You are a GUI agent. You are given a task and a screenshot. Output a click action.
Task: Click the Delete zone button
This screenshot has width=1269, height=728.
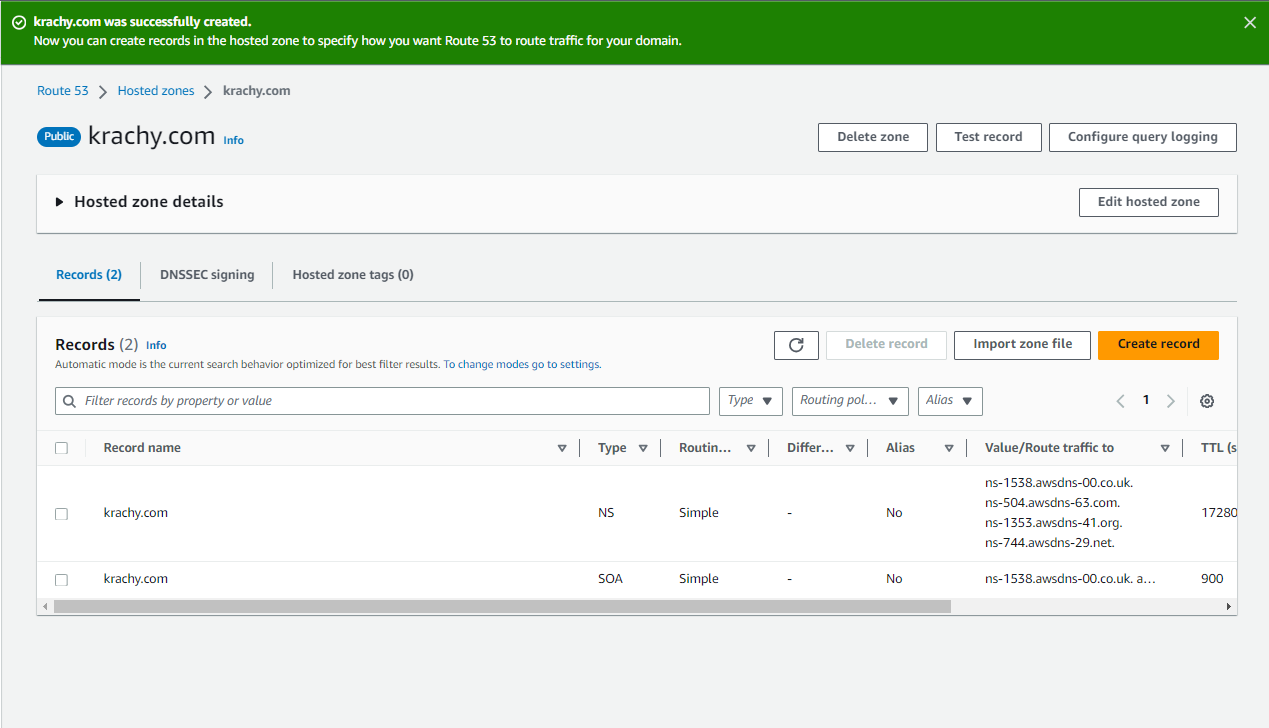(x=873, y=137)
